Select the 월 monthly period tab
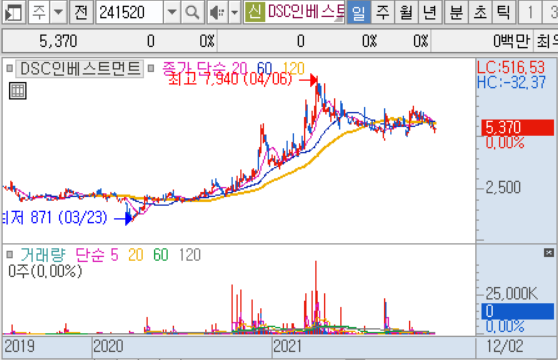This screenshot has height=360, width=558. point(406,13)
